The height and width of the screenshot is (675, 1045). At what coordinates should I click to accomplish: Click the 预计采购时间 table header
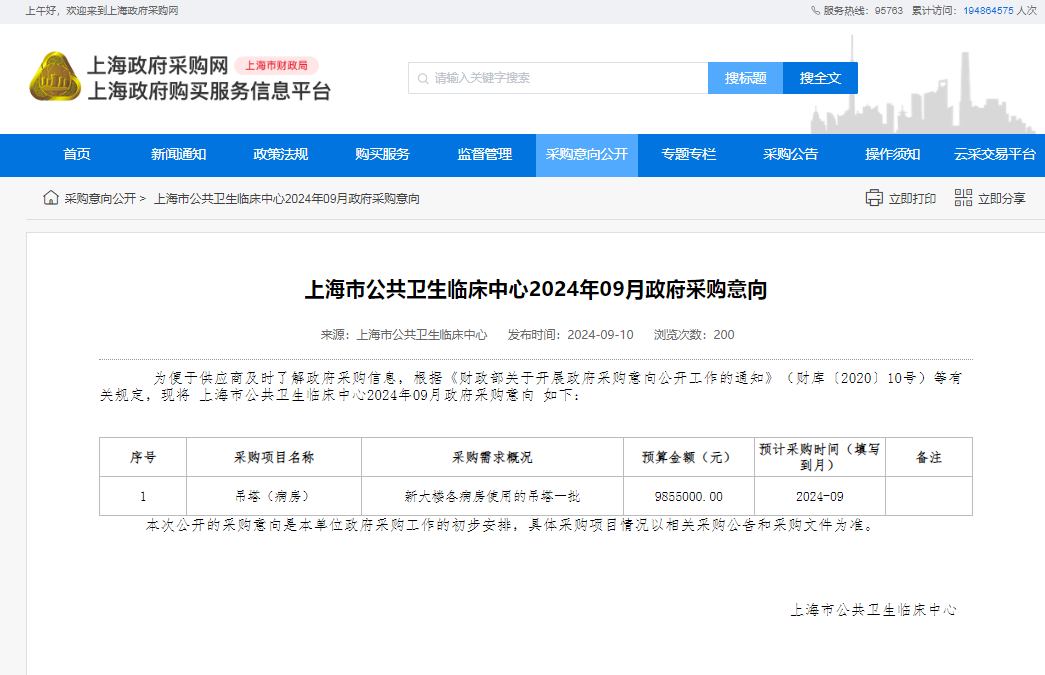coord(820,457)
